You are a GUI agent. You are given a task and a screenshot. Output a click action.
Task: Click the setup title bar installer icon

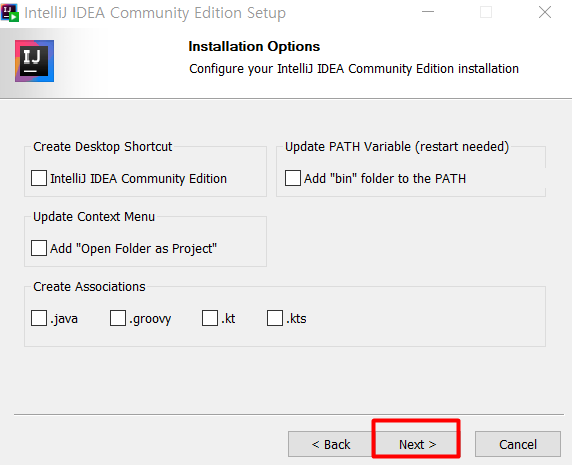(10, 13)
